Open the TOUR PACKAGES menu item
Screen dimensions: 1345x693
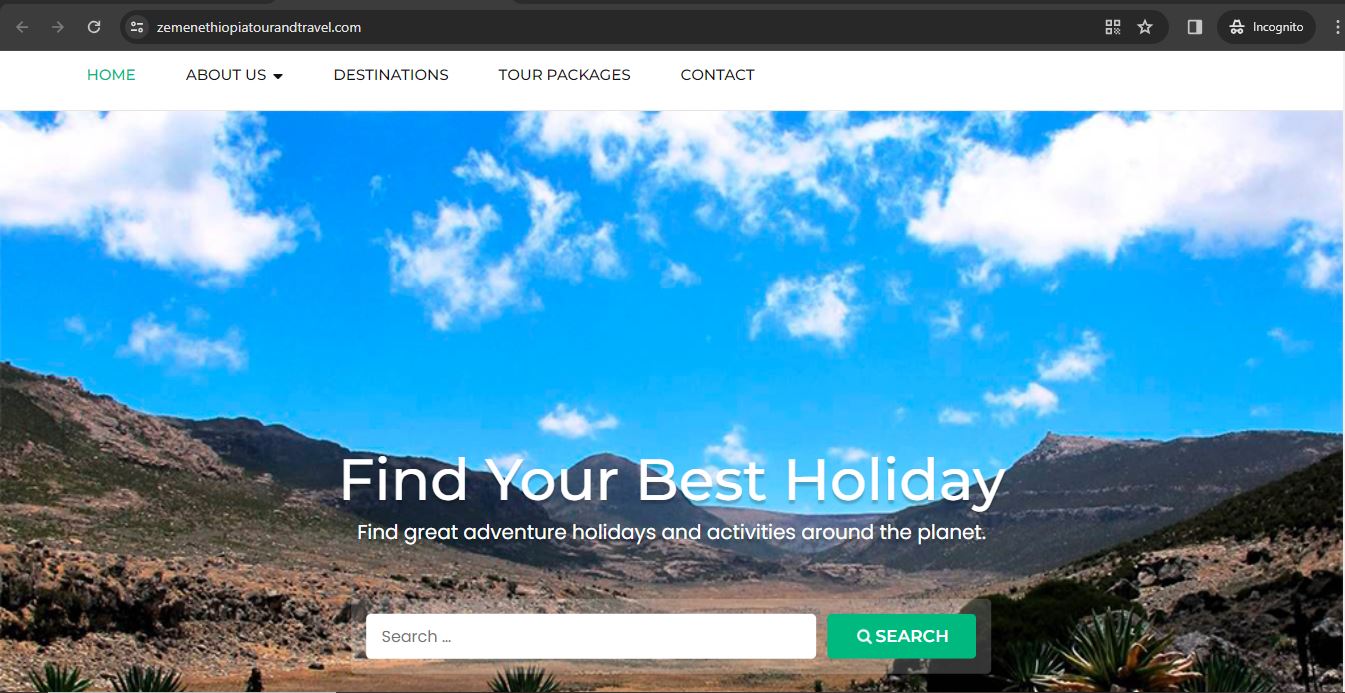click(564, 75)
